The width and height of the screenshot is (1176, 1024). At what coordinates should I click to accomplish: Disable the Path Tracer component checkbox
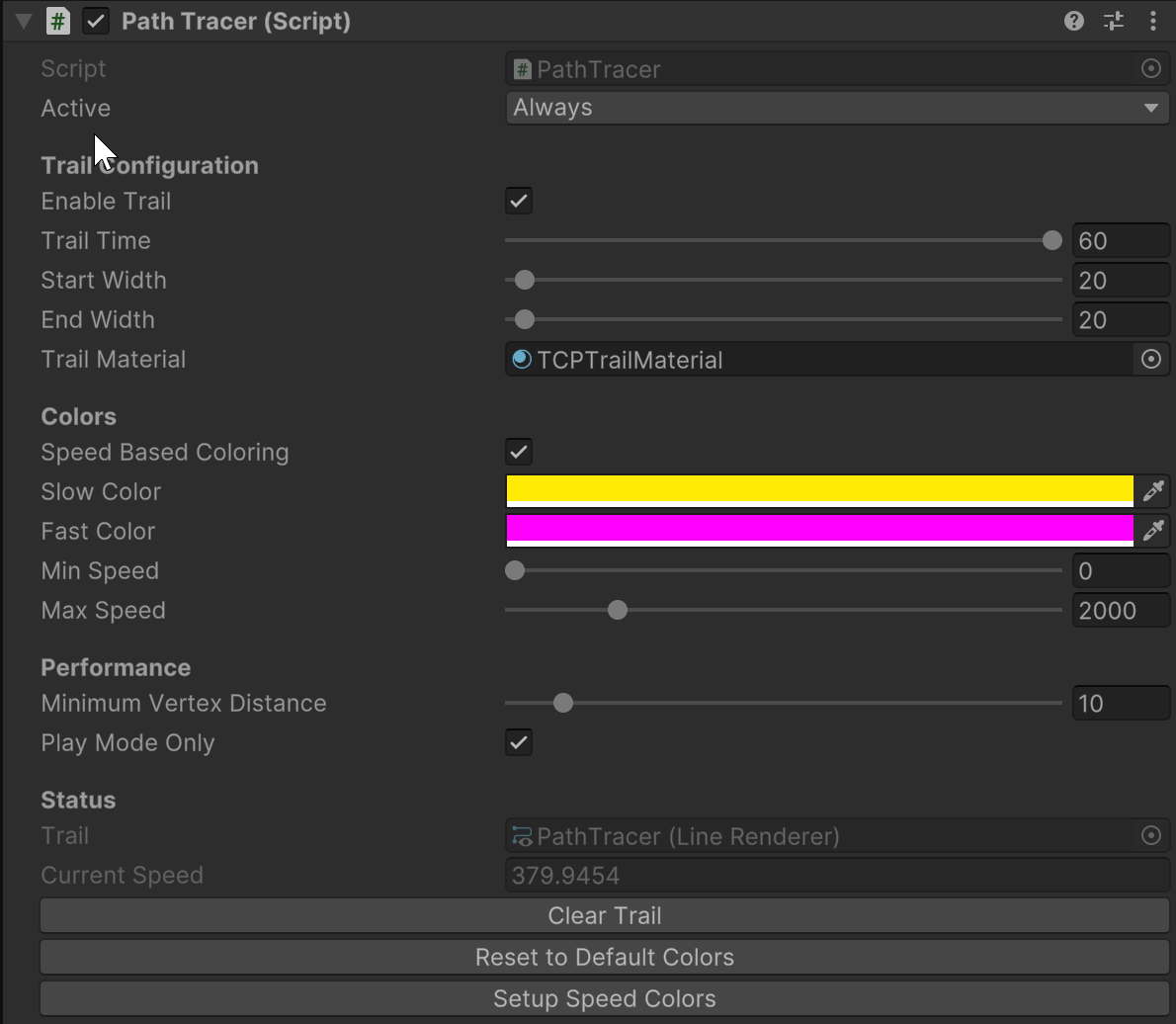click(x=96, y=21)
